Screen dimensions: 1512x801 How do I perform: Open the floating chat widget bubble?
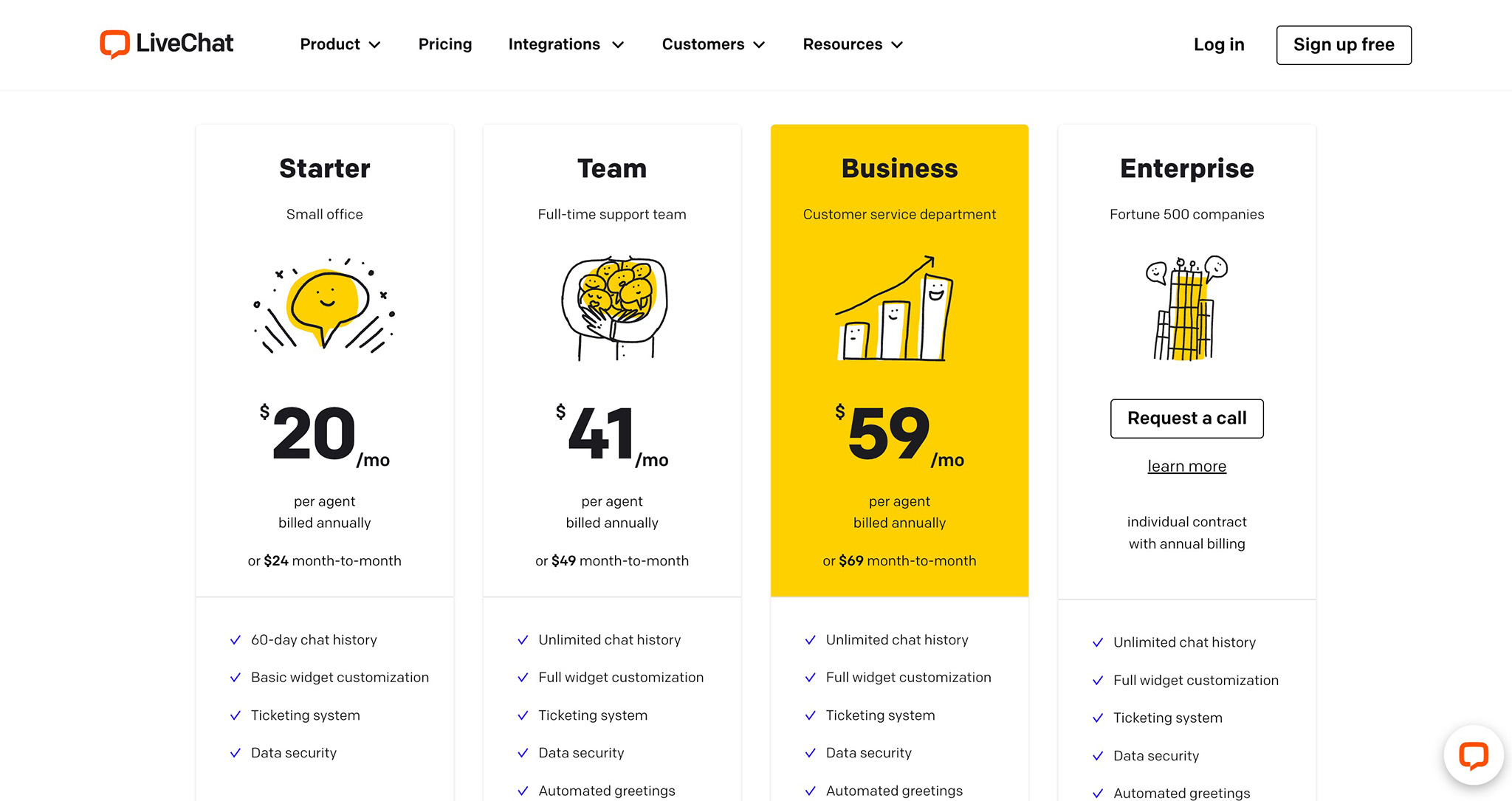click(1473, 755)
